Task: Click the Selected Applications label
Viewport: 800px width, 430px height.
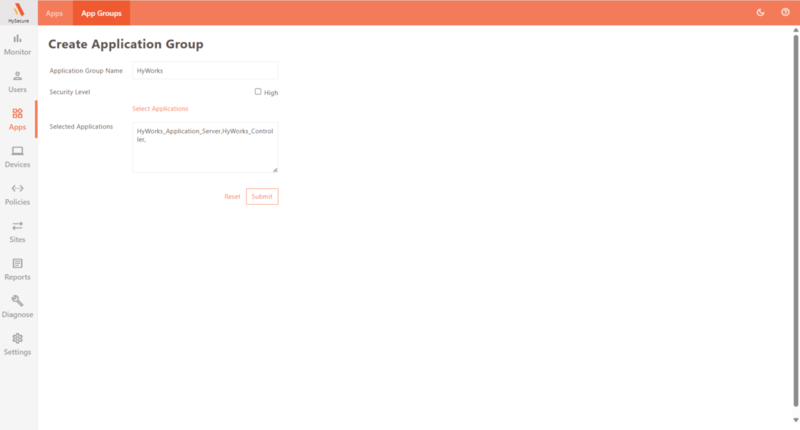Action: (x=81, y=127)
